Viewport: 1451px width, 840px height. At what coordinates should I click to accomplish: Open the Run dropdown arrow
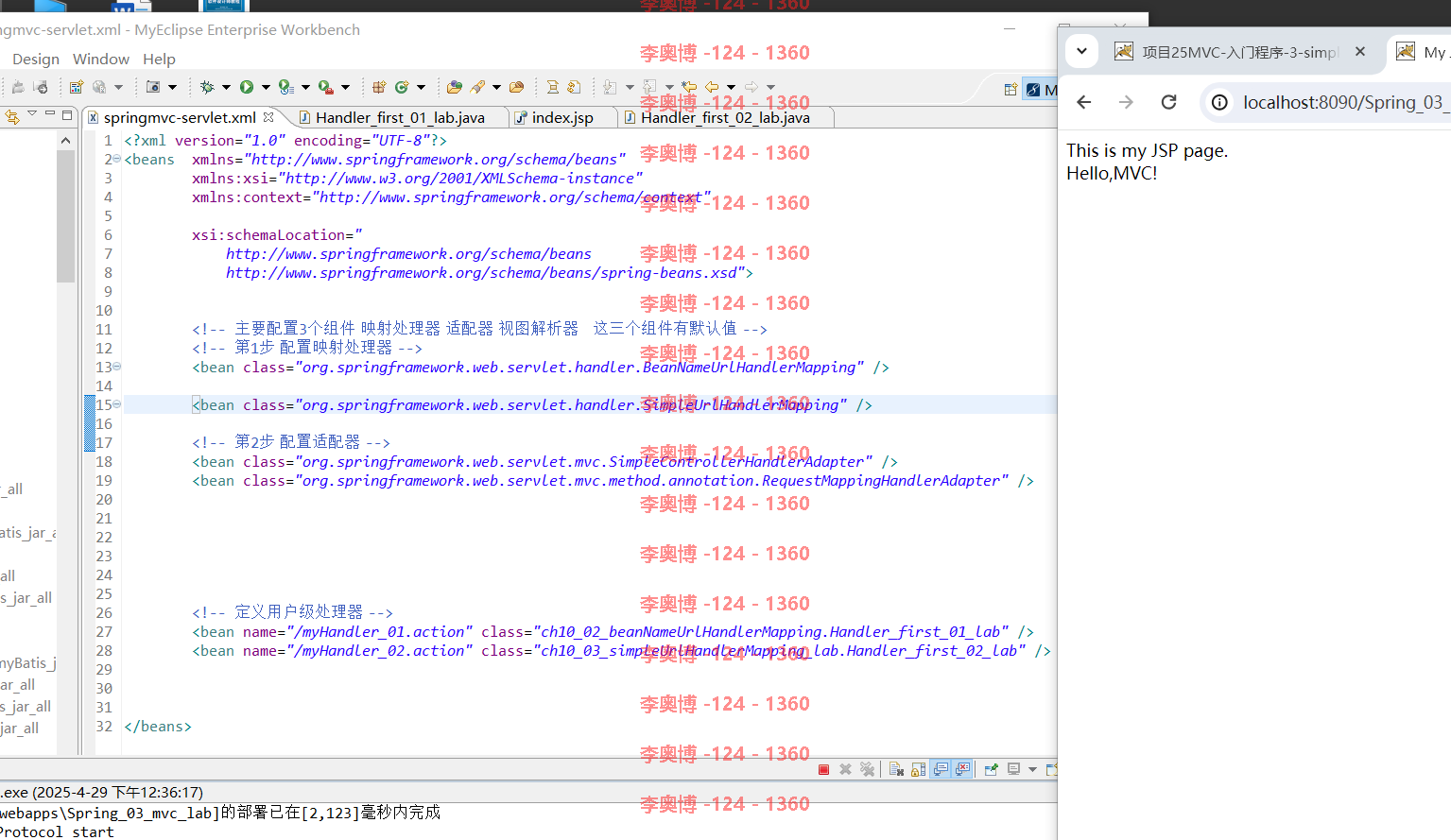[266, 87]
